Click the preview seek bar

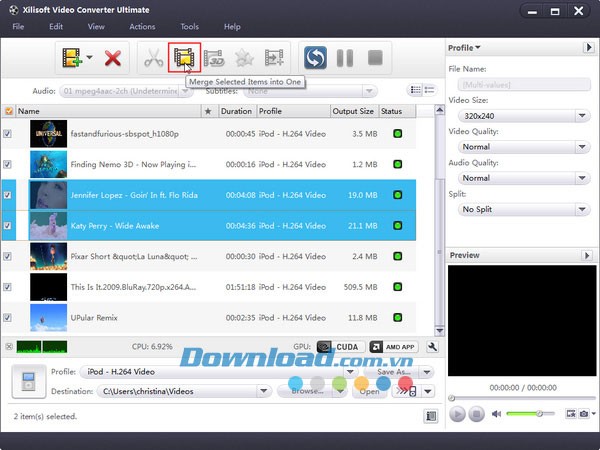[523, 398]
